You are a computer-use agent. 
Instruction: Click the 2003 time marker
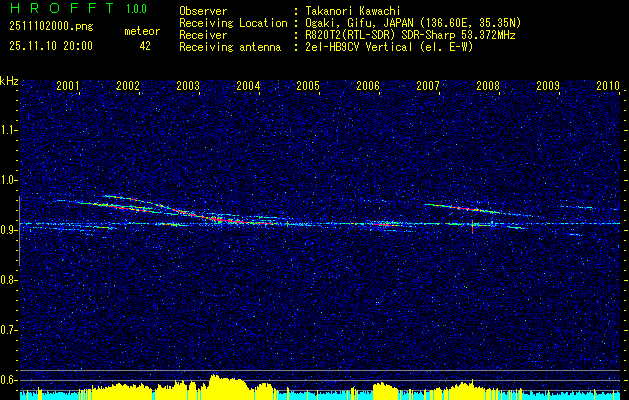[x=188, y=85]
